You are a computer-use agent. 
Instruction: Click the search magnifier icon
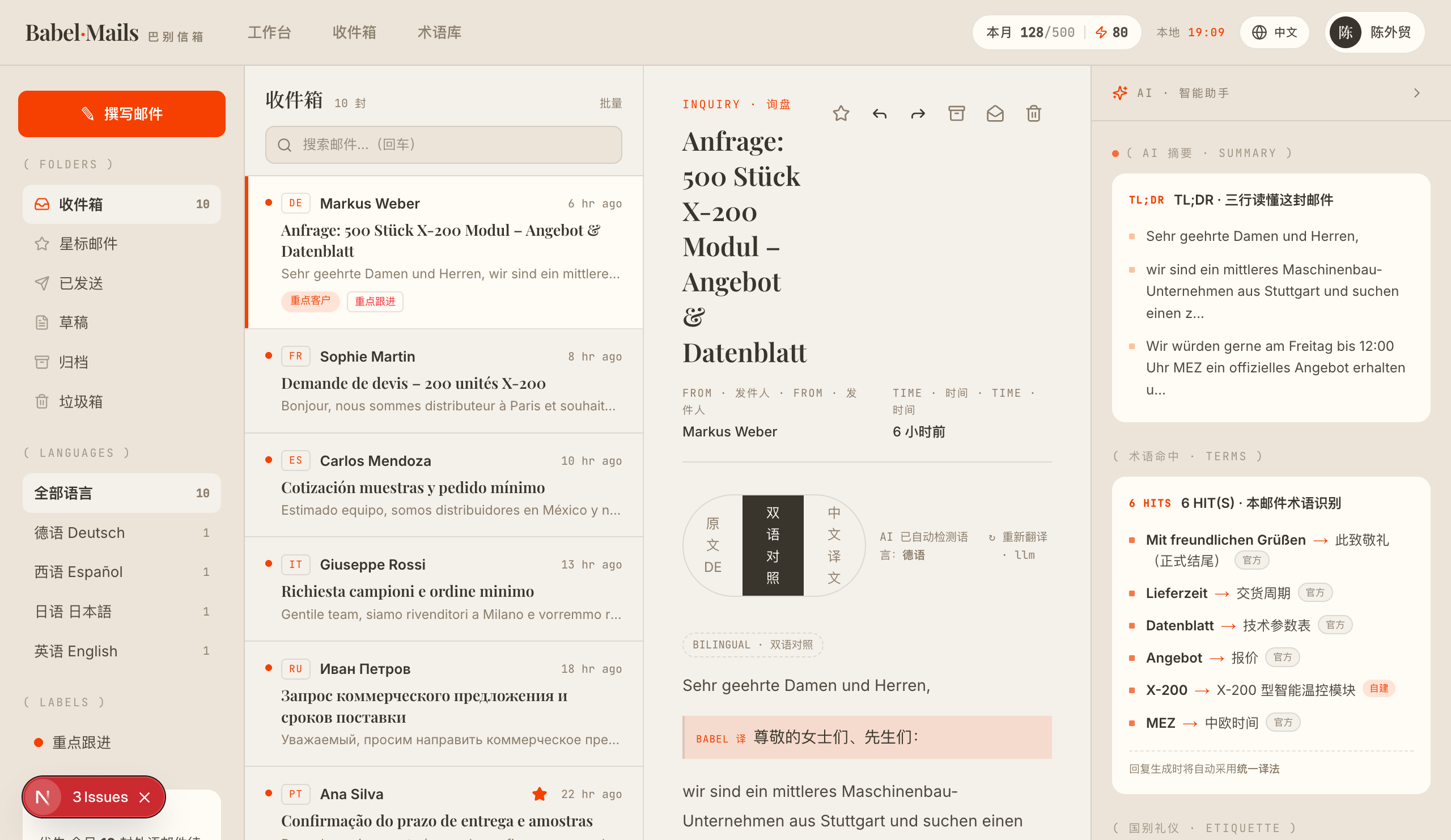click(285, 145)
